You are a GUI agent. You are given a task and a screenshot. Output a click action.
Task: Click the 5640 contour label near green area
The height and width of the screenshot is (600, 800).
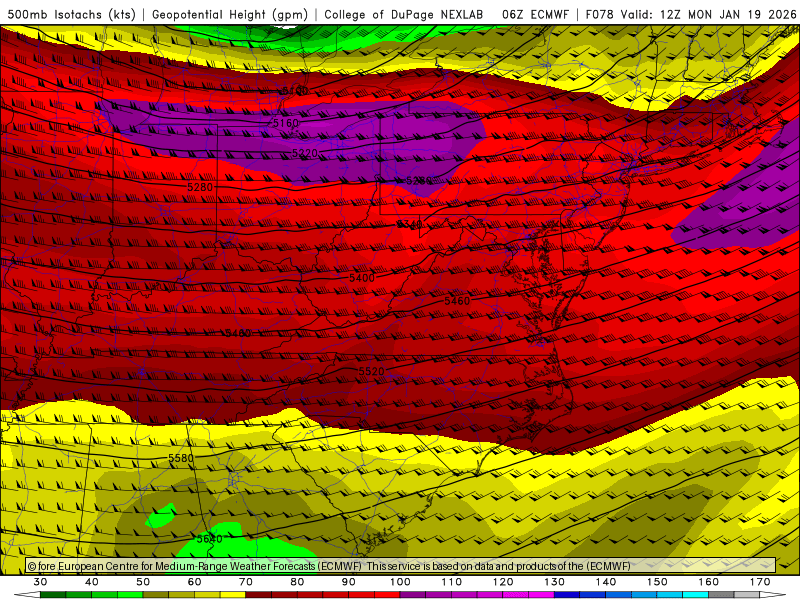[210, 539]
